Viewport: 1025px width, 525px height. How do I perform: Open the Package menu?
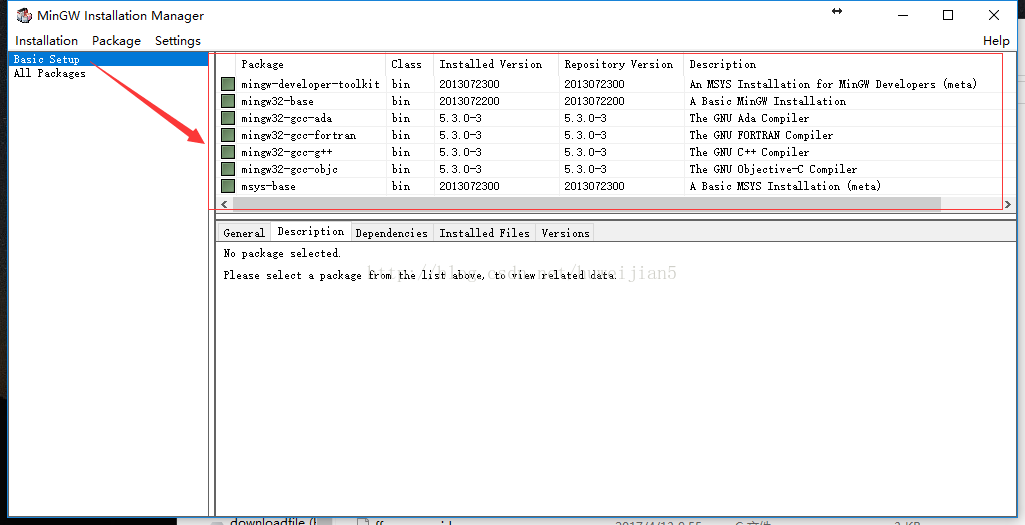[x=116, y=41]
